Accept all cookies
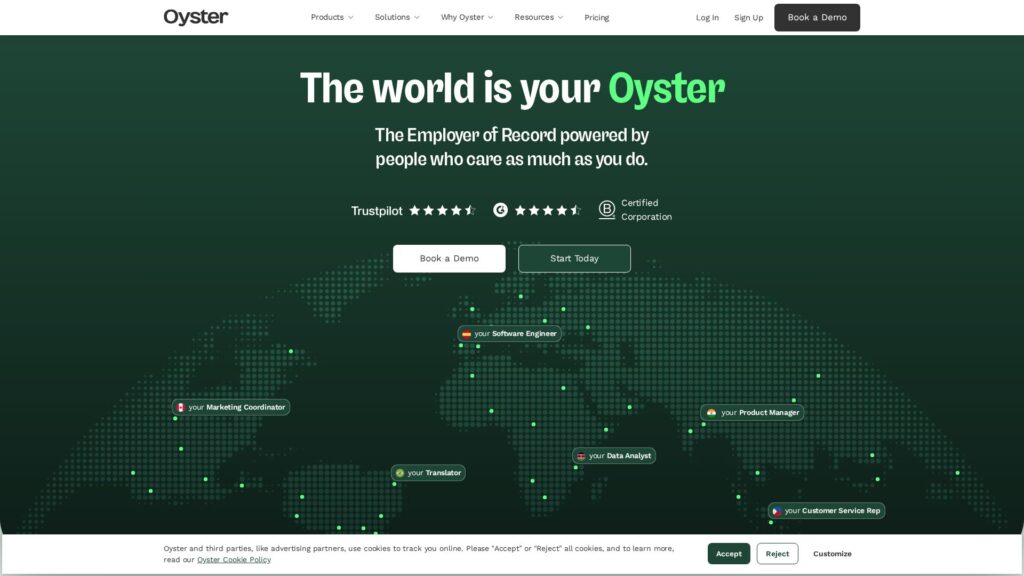 [728, 553]
